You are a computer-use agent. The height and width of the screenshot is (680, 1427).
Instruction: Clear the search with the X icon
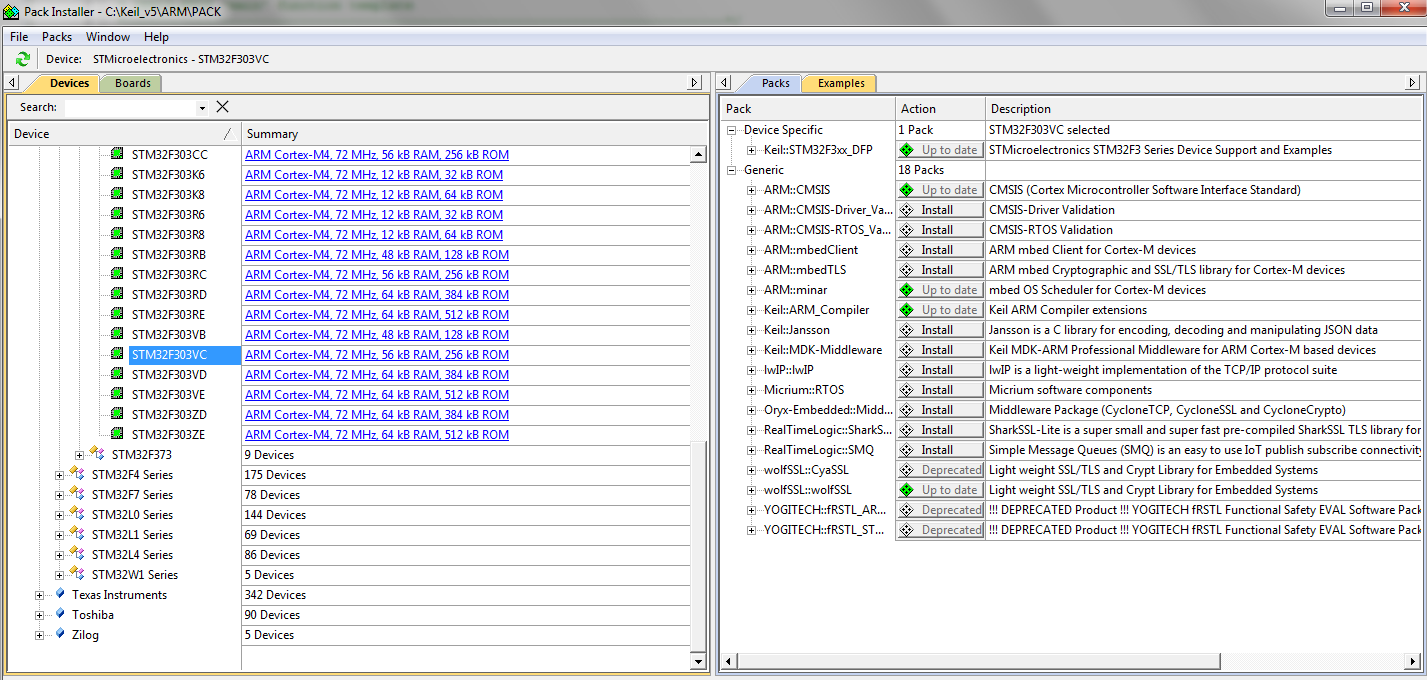[x=222, y=107]
